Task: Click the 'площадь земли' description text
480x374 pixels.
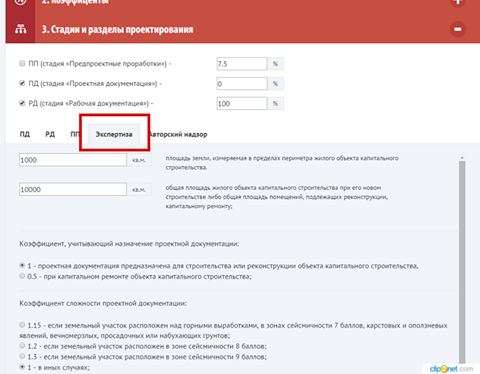Action: 282,163
